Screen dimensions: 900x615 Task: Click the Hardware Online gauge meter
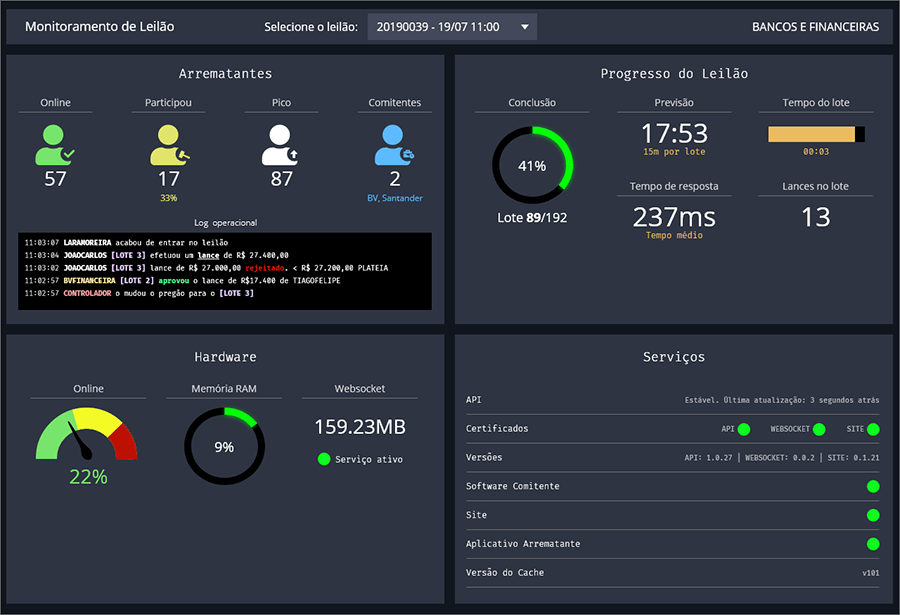[87, 435]
